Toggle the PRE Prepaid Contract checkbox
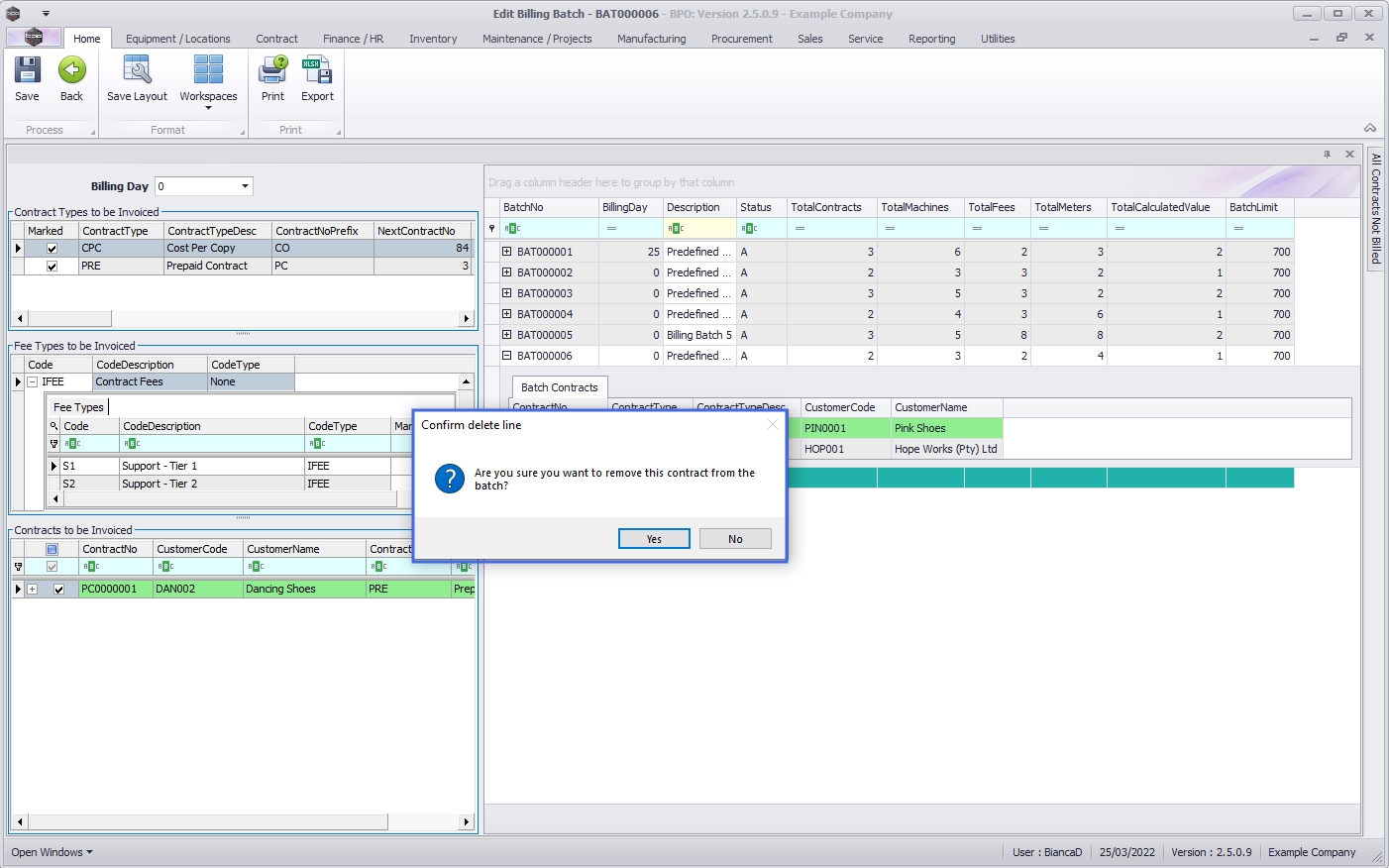This screenshot has height=868, width=1389. coord(53,267)
